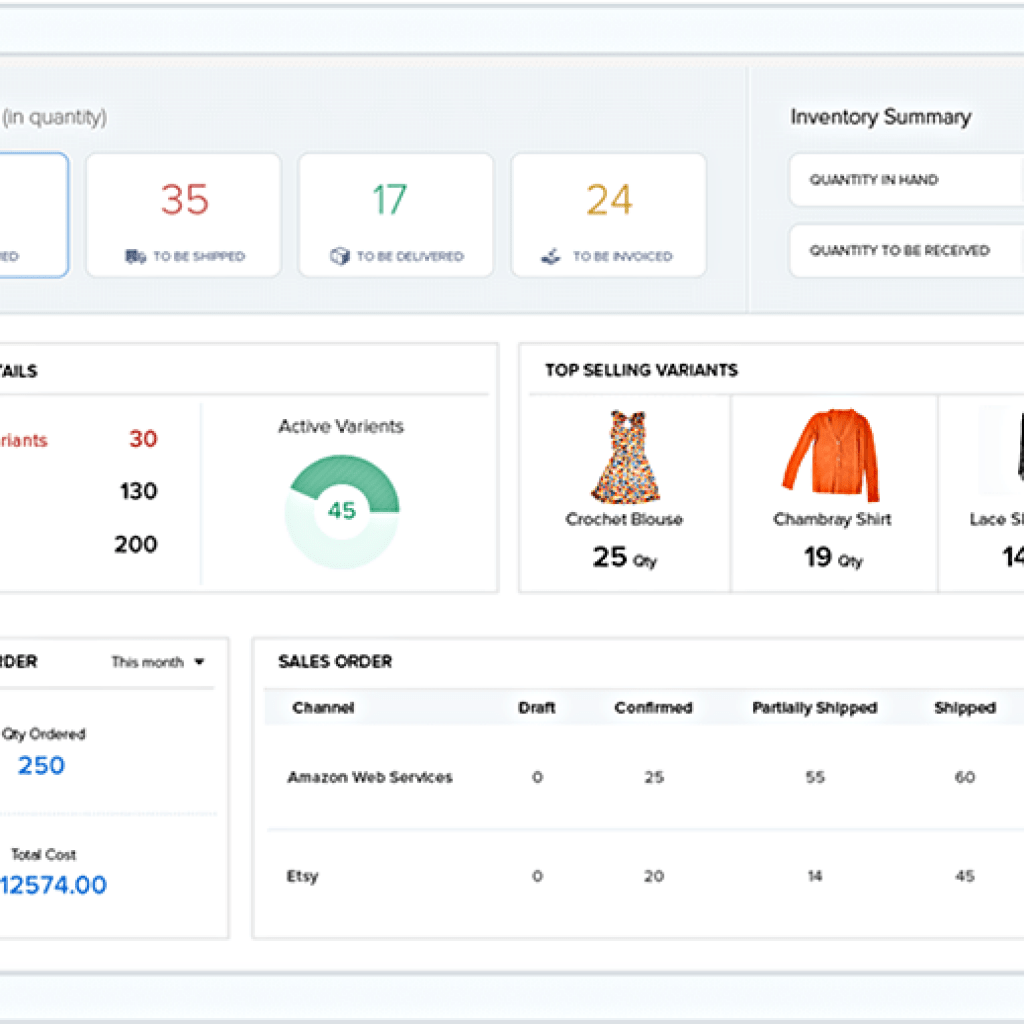Click the Etsy channel row
This screenshot has width=1024, height=1024.
[x=302, y=876]
